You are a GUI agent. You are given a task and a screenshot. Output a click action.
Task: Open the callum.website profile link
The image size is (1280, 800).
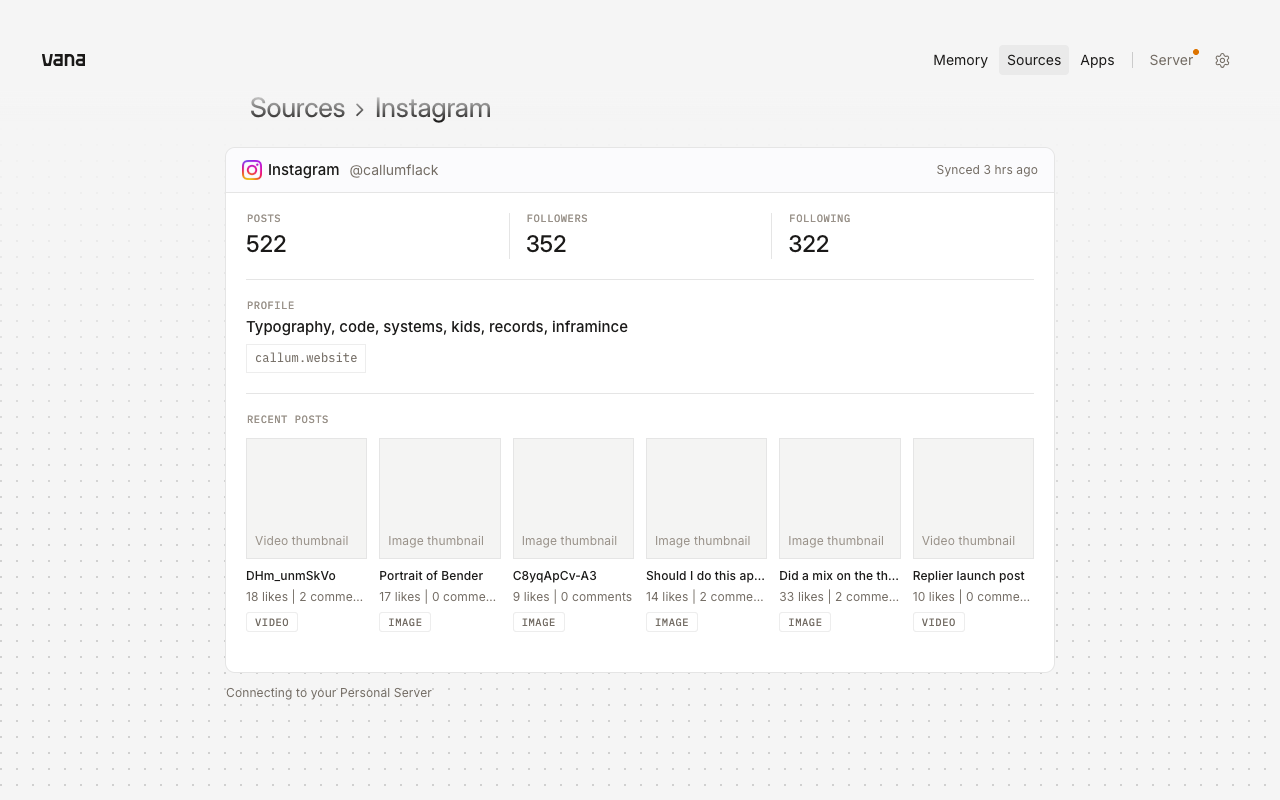306,358
